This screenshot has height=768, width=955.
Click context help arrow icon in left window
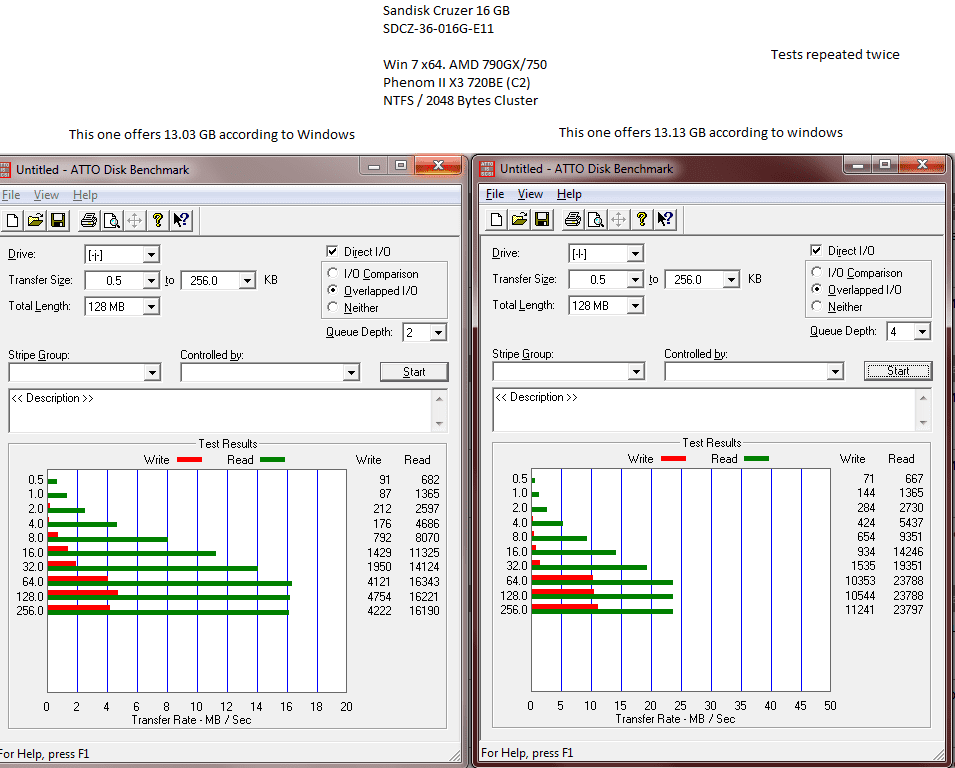tap(180, 220)
